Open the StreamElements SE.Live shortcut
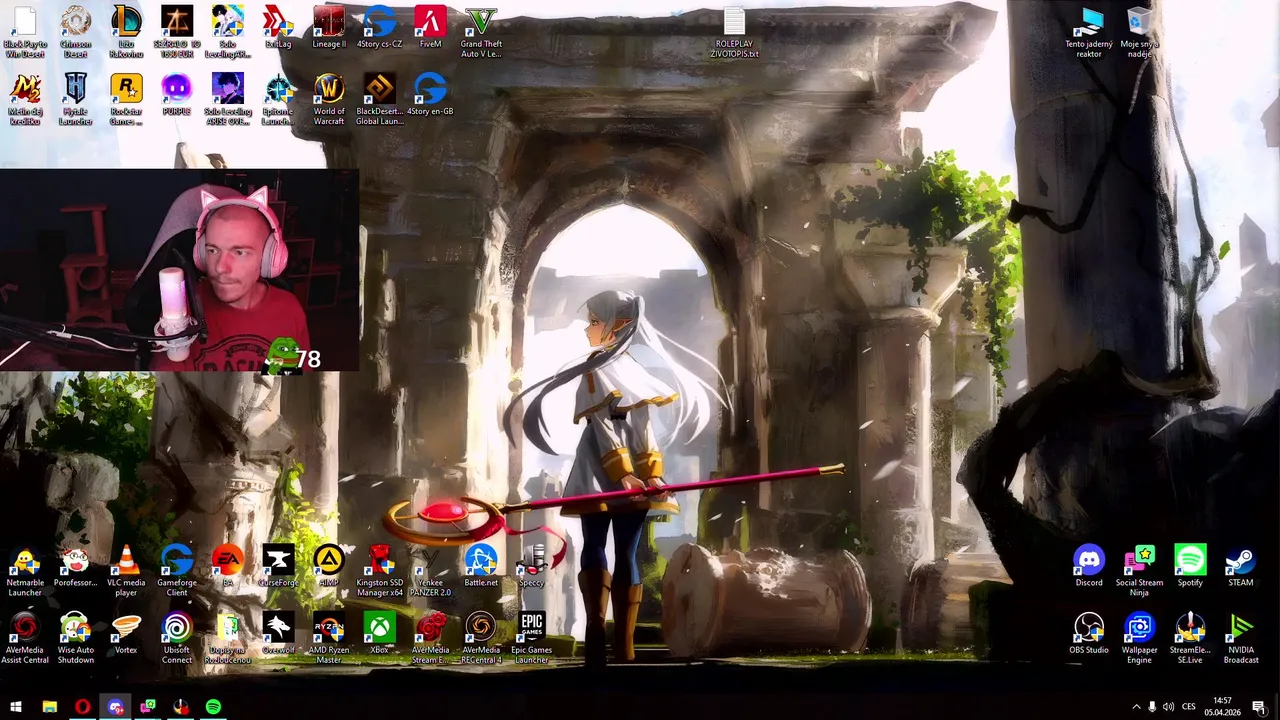Viewport: 1280px width, 720px height. 1190,638
